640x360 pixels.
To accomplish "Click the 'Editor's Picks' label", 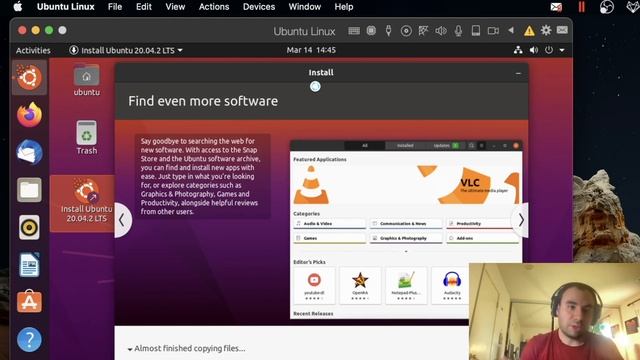I will [309, 262].
